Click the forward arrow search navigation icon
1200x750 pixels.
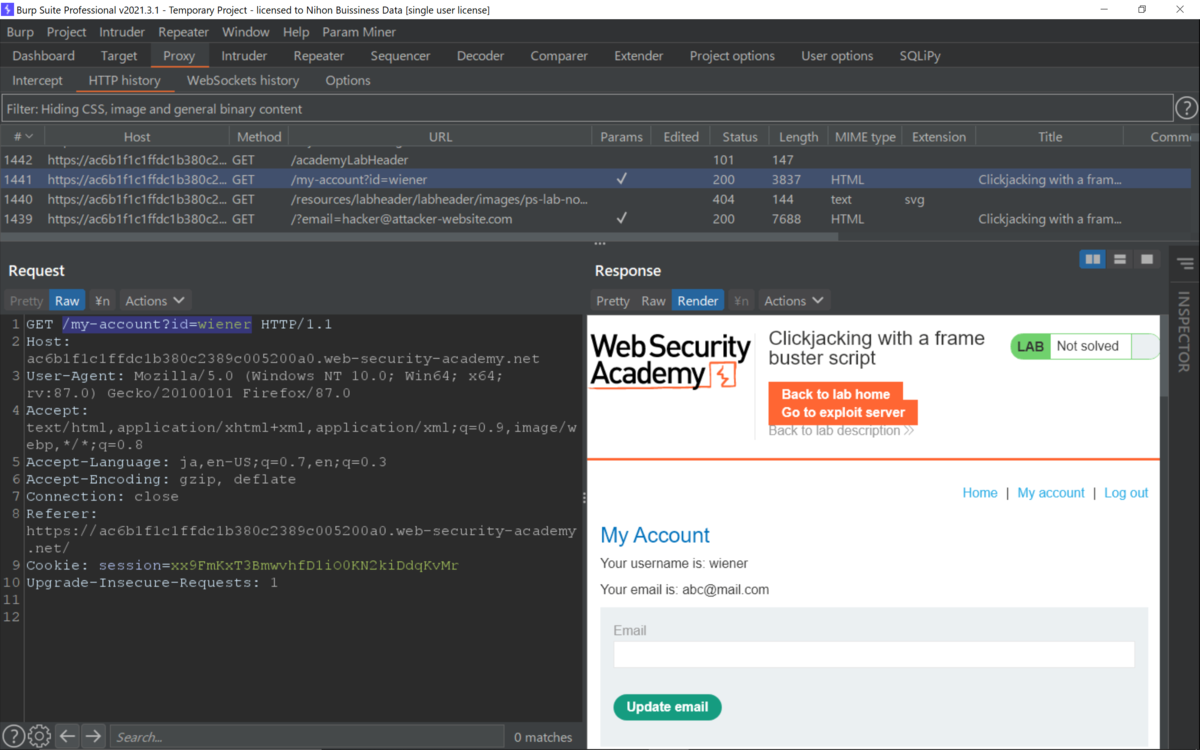pyautogui.click(x=92, y=736)
